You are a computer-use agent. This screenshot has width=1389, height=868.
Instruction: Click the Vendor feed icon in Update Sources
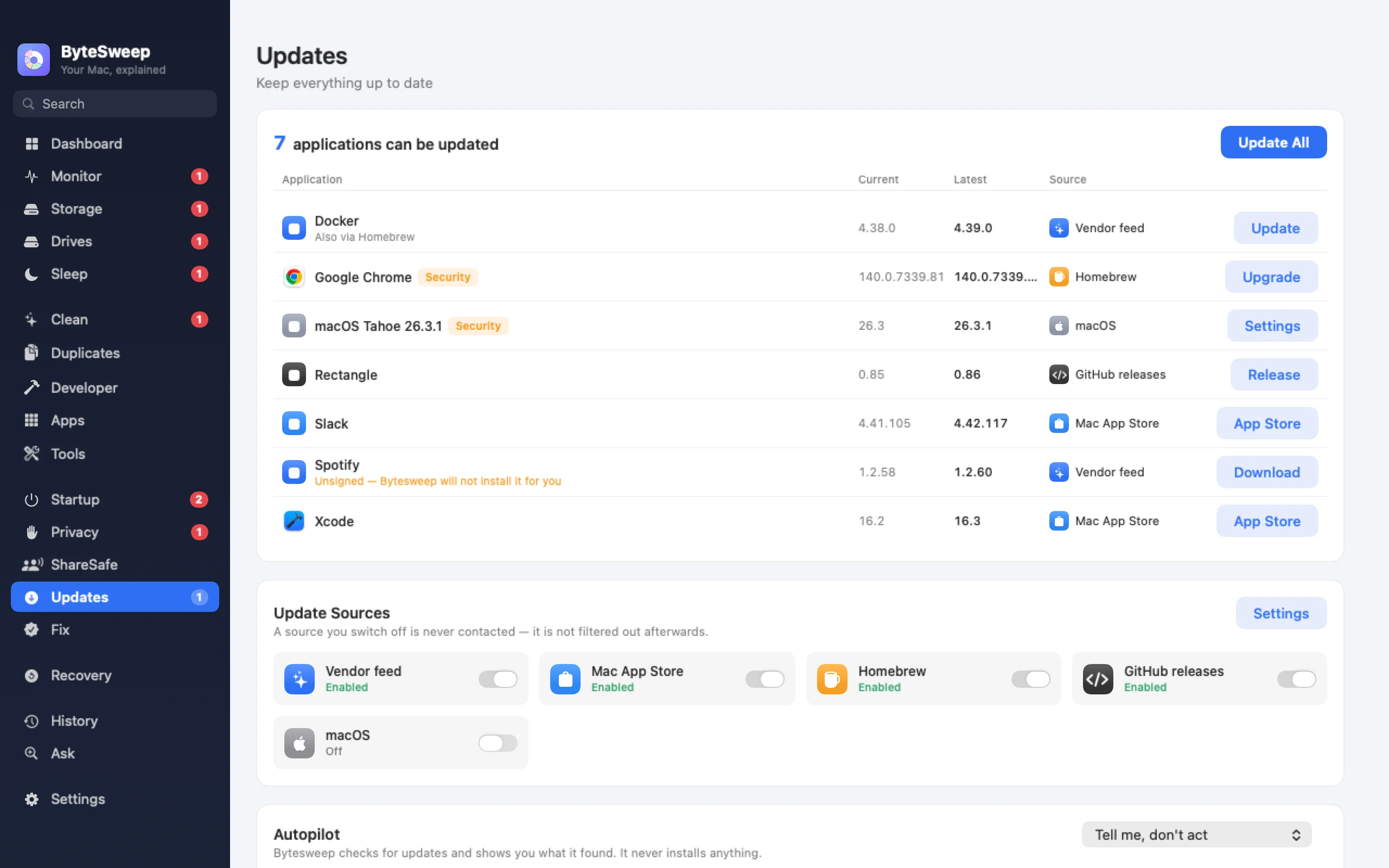click(300, 679)
